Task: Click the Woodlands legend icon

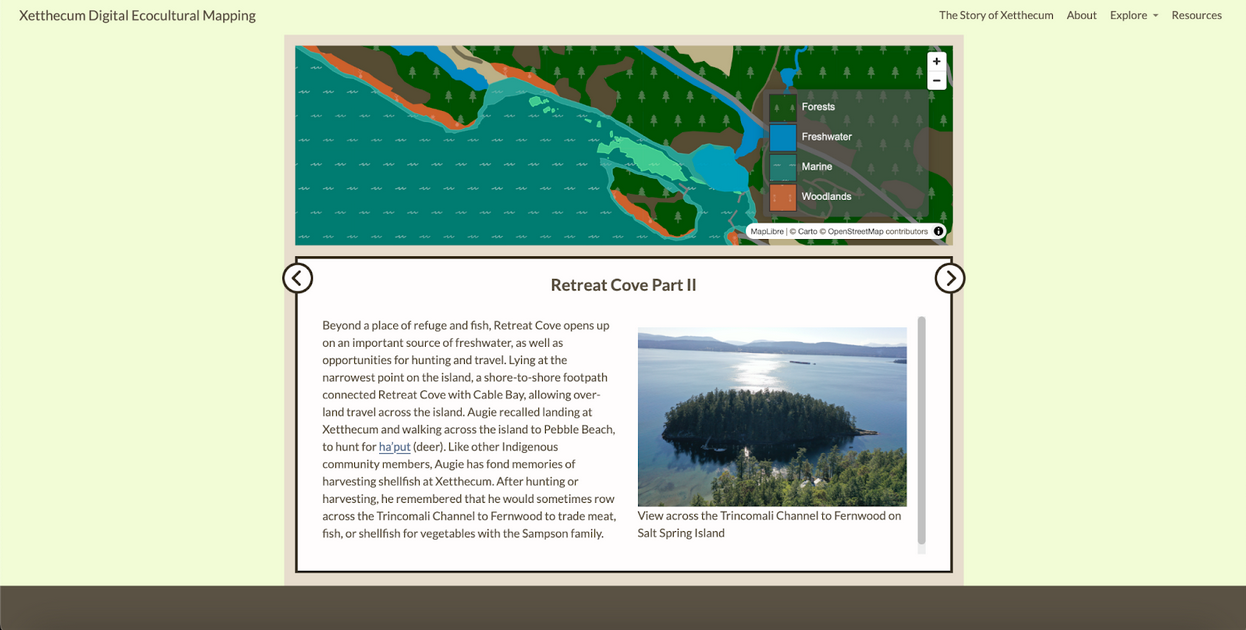Action: tap(783, 197)
